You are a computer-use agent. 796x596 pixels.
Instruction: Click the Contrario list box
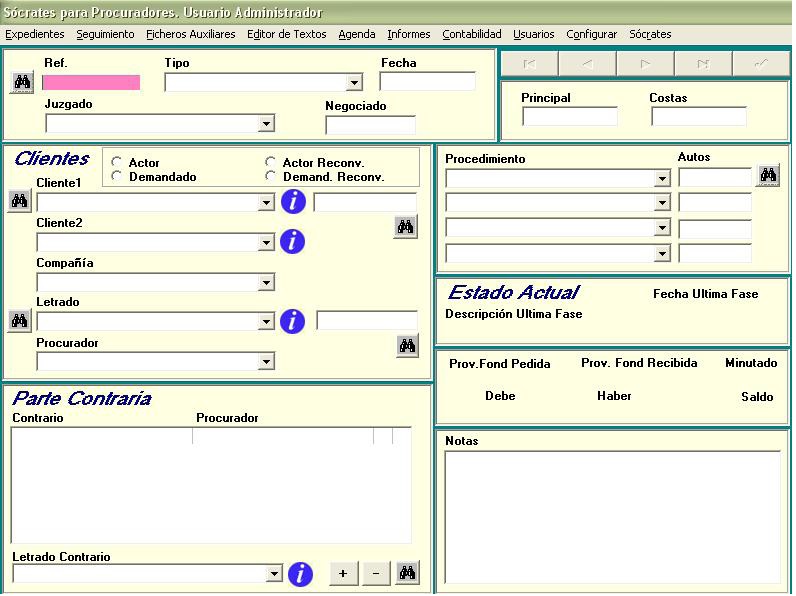(211, 485)
